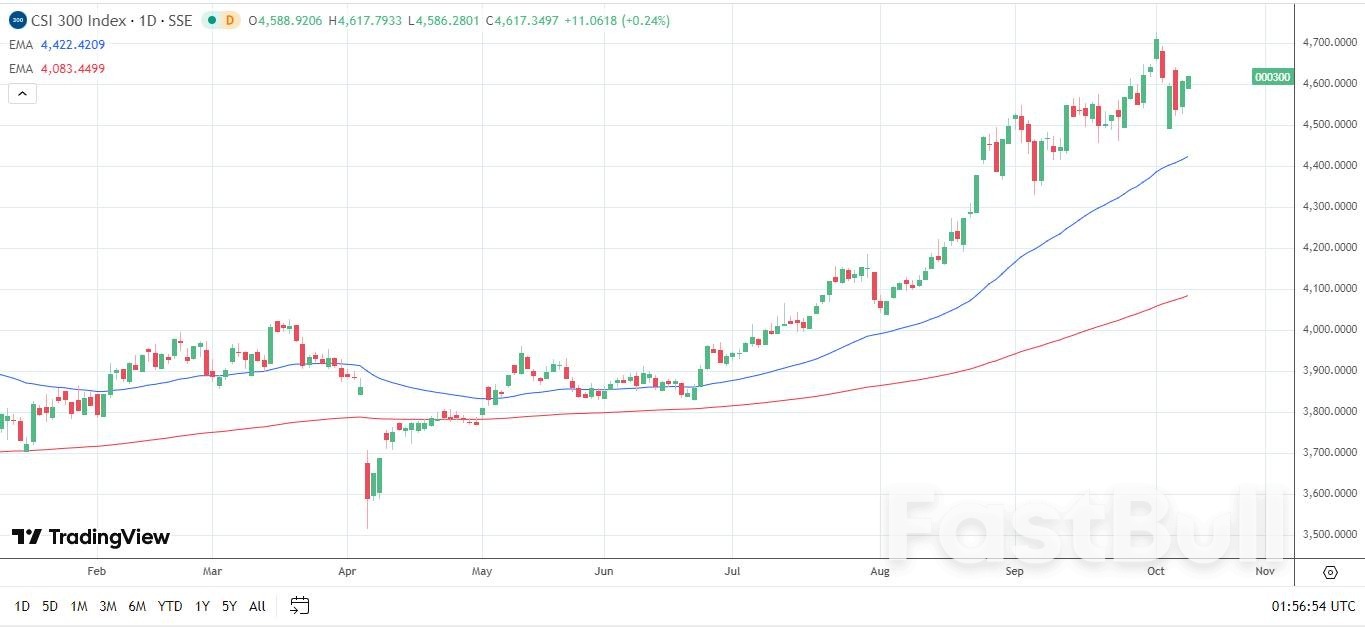
Task: Open the go-to-date calendar icon
Action: pyautogui.click(x=300, y=606)
